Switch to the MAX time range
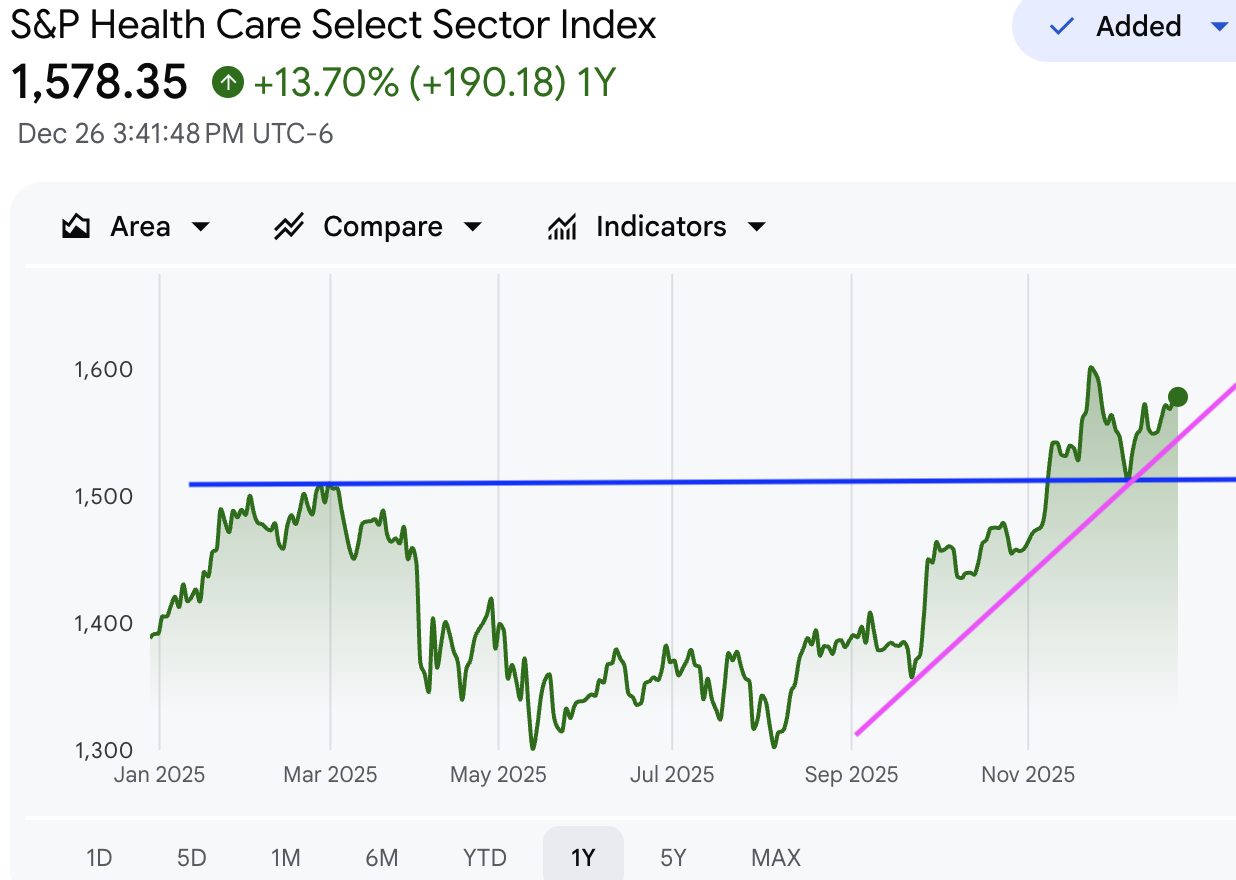This screenshot has height=880, width=1236. click(x=776, y=857)
